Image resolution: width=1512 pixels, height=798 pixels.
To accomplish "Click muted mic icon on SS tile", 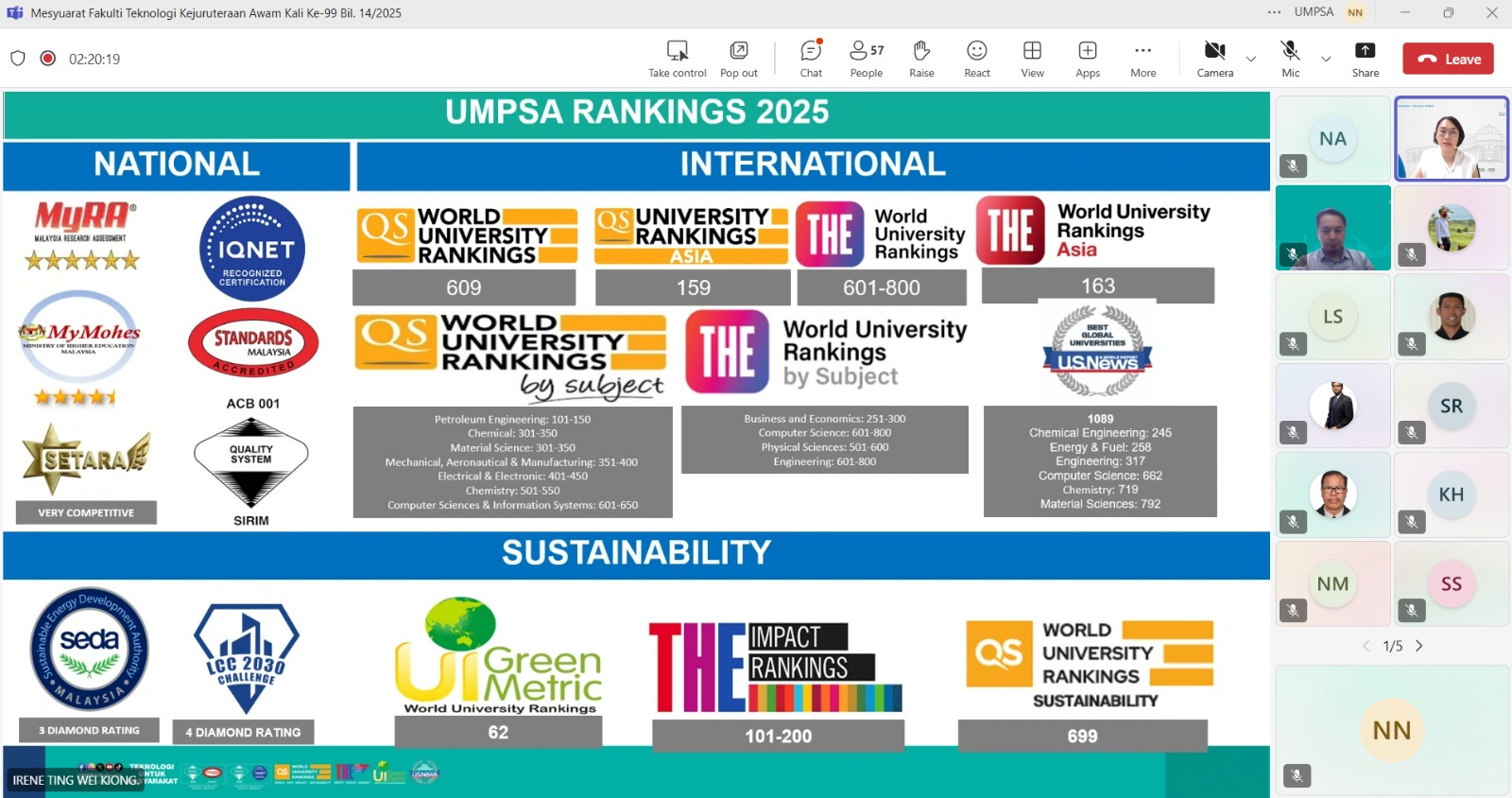I will click(x=1411, y=611).
